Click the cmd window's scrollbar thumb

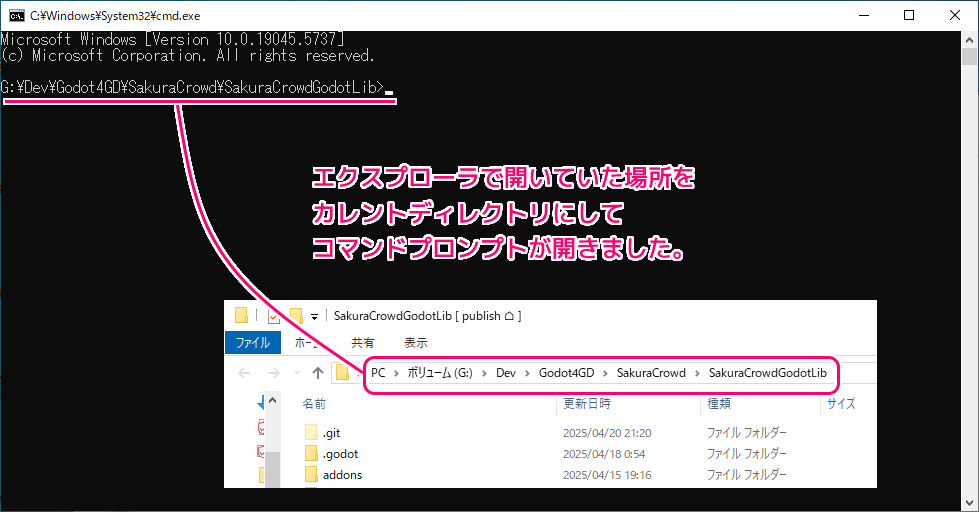click(x=970, y=56)
